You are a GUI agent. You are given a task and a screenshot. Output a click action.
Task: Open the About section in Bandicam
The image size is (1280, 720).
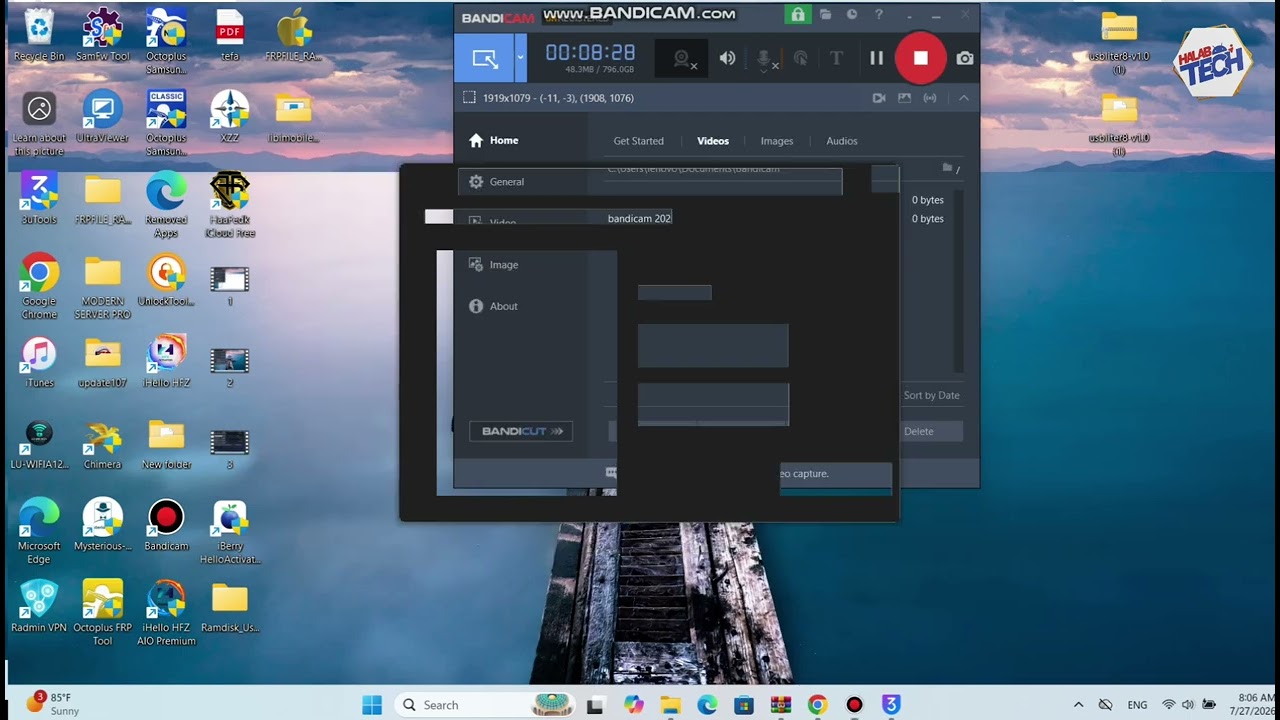tap(494, 306)
